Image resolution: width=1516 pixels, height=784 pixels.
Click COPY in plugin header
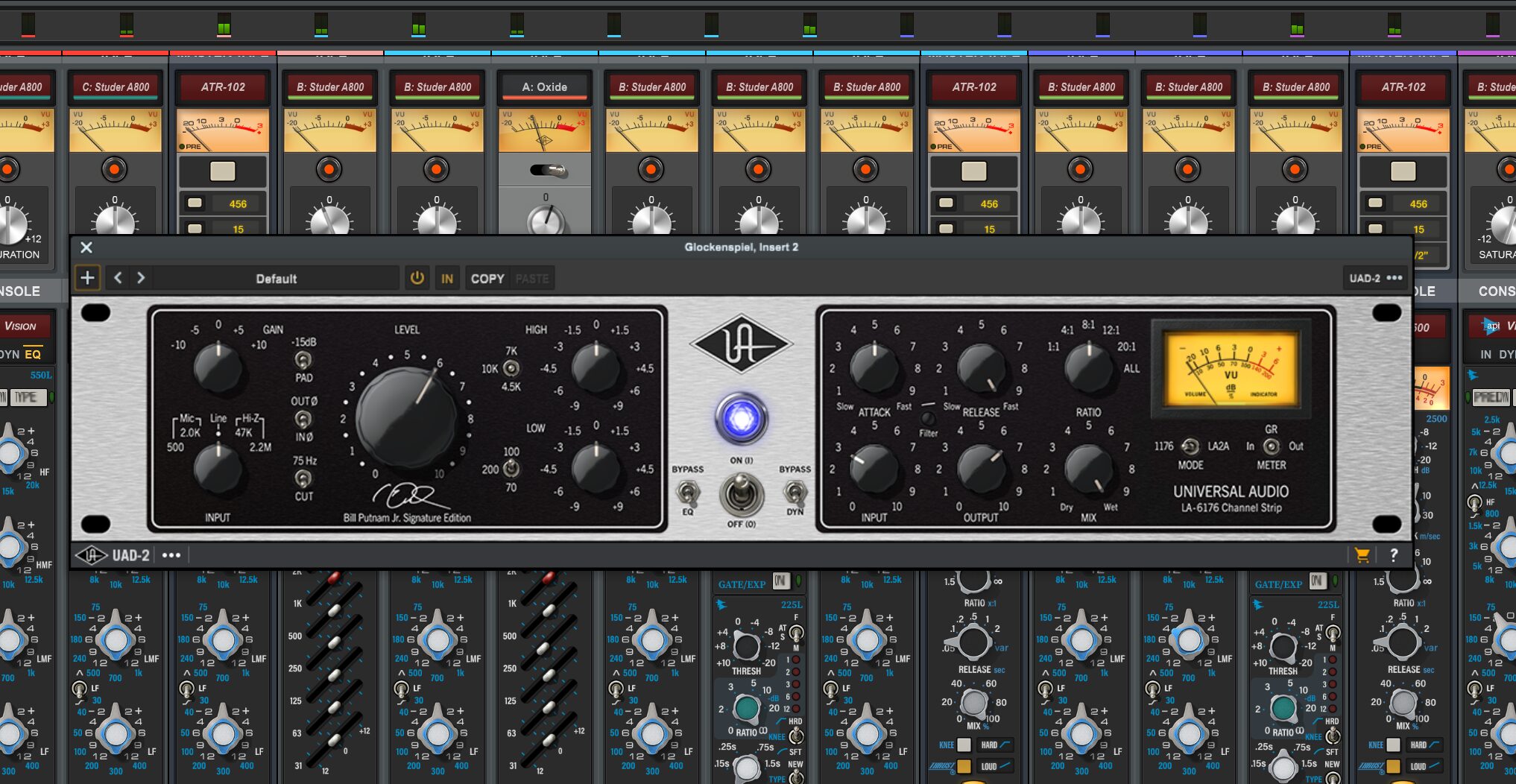pyautogui.click(x=487, y=278)
